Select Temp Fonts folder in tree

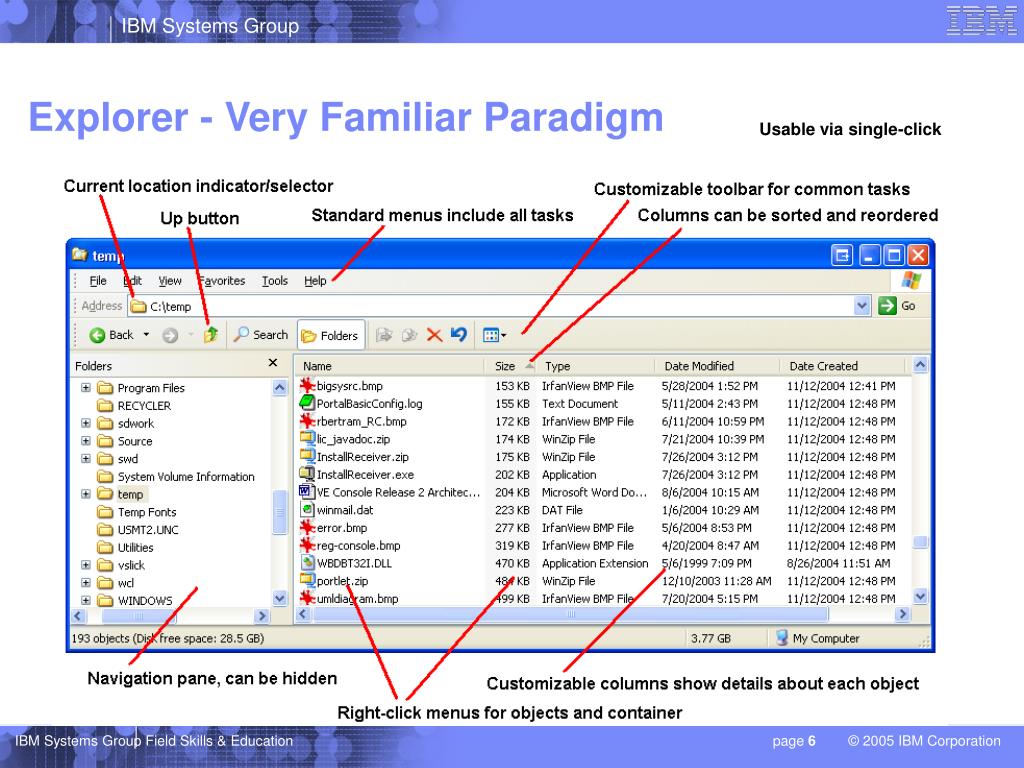(x=136, y=512)
